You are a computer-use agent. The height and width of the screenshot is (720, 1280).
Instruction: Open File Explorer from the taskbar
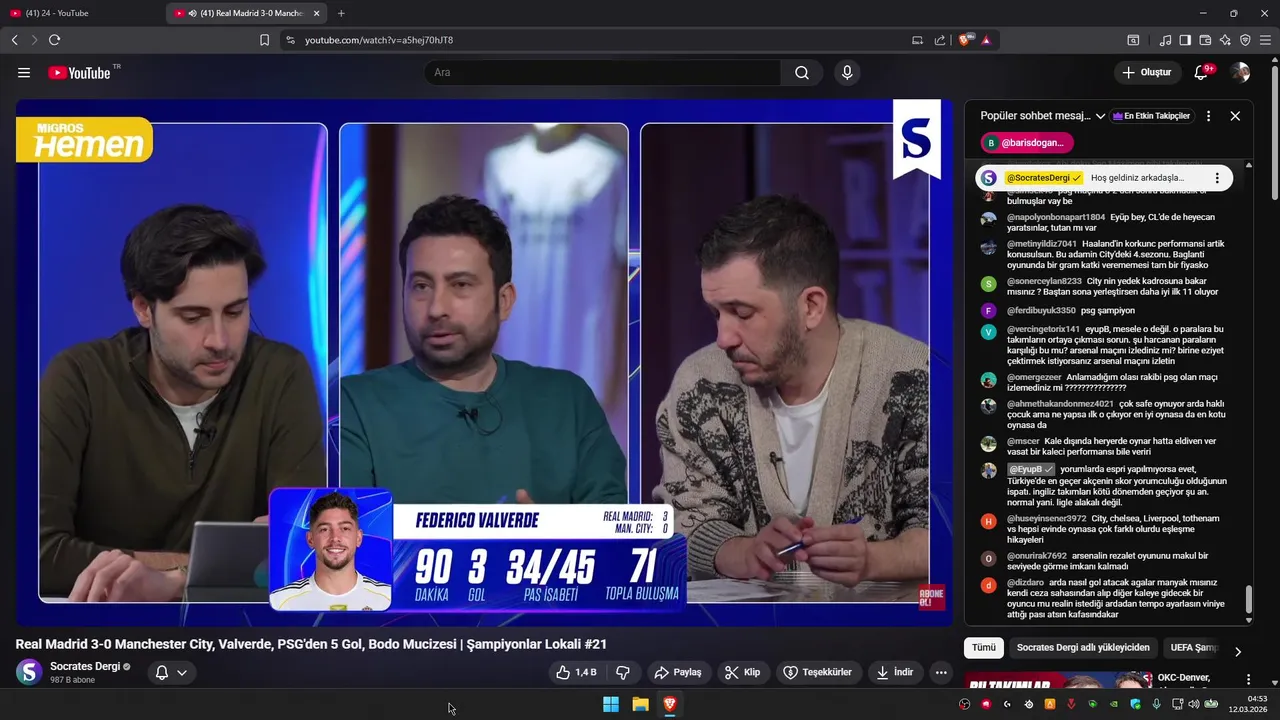640,704
